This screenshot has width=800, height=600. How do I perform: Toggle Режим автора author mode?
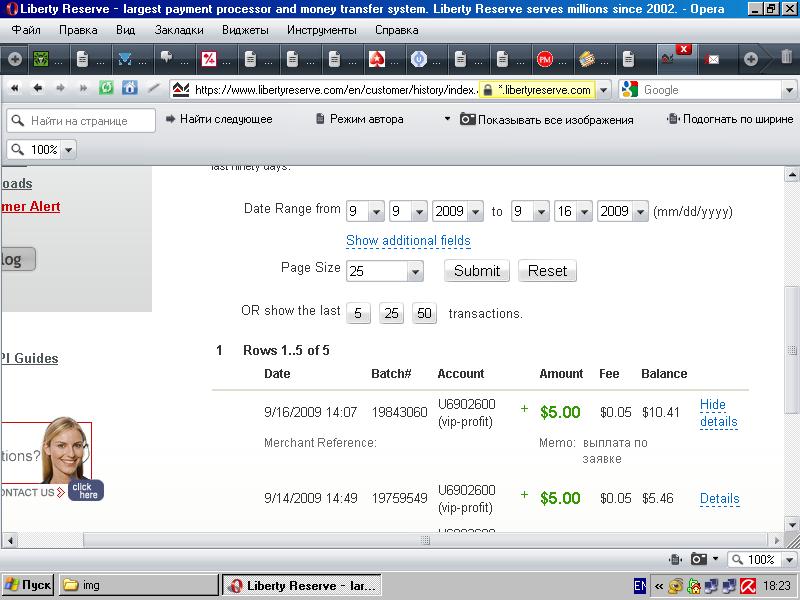pyautogui.click(x=359, y=119)
